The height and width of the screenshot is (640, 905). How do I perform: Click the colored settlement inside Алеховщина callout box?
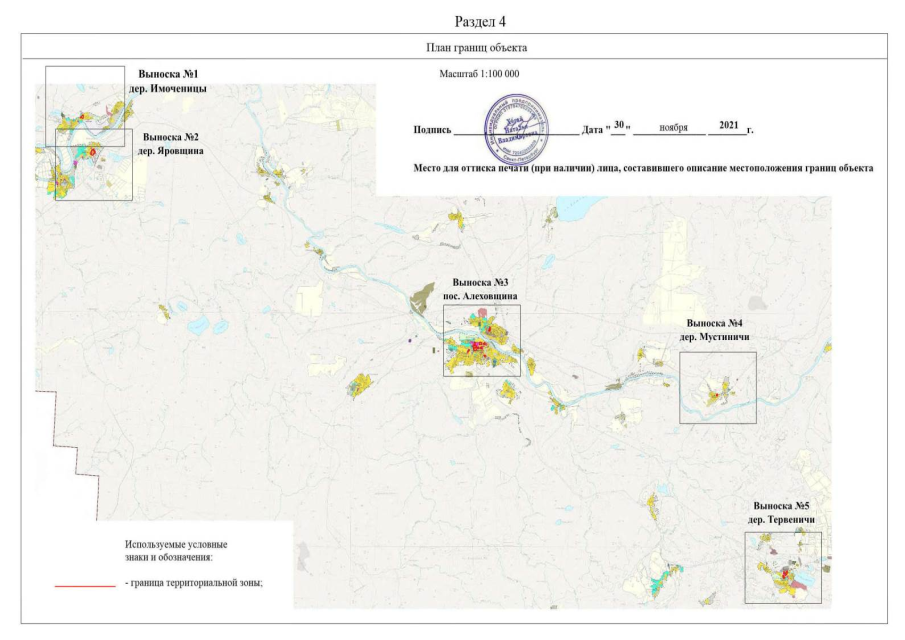point(478,345)
